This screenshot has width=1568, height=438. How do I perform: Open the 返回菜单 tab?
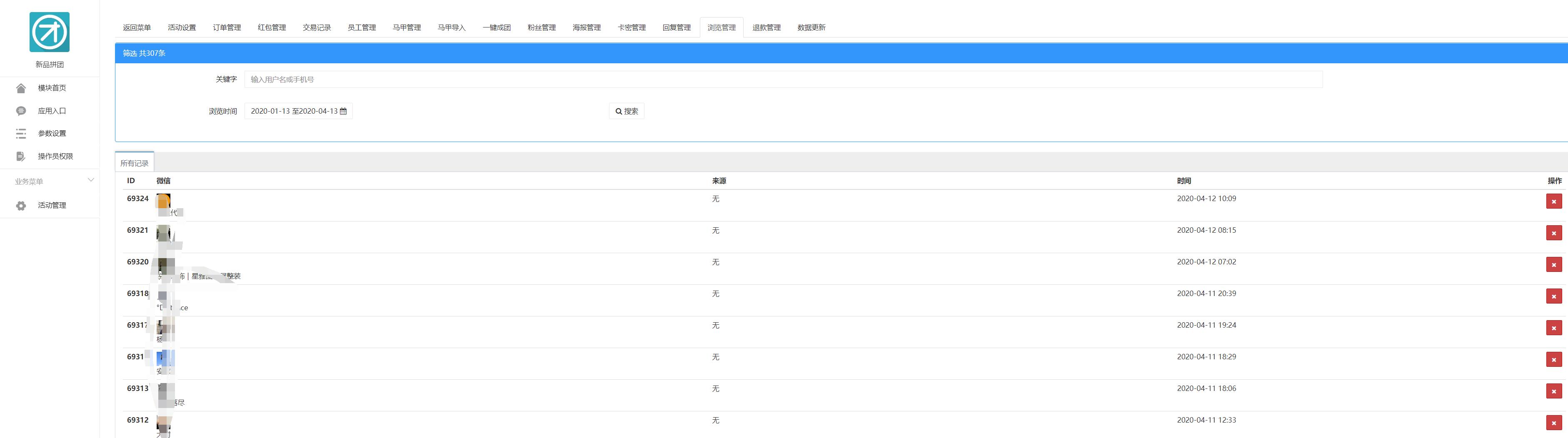137,27
